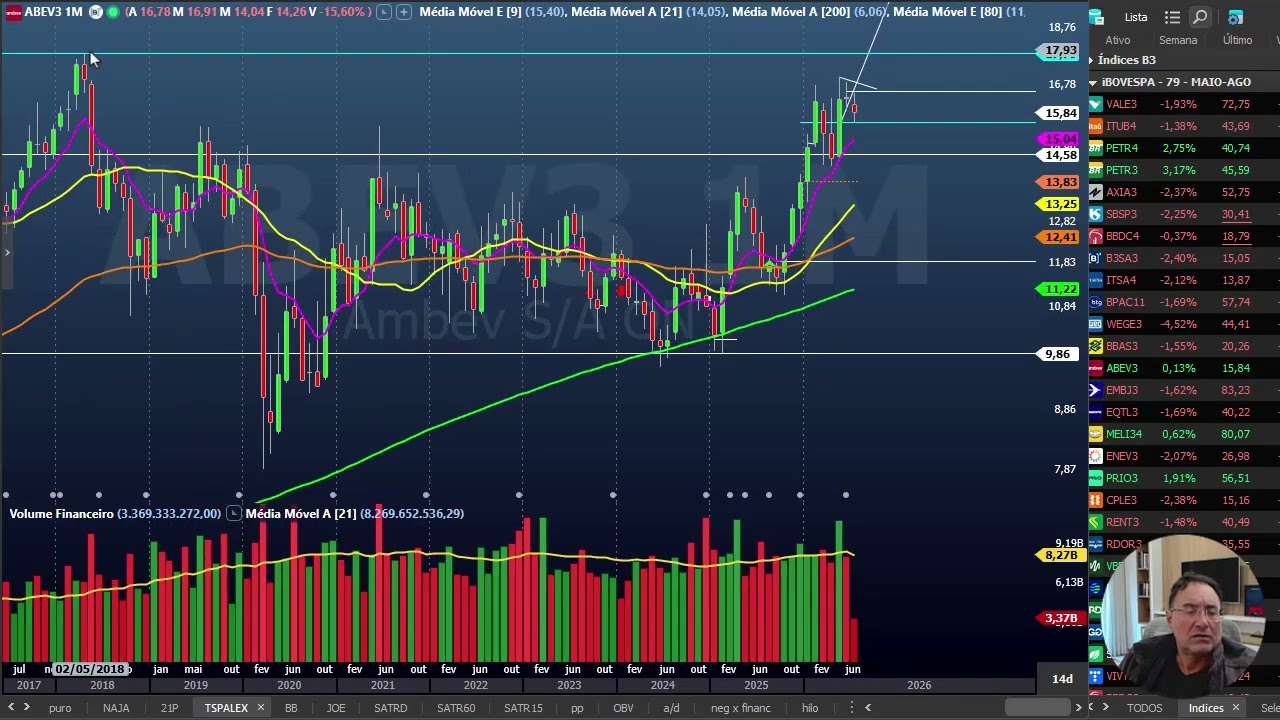
Task: Click the left arrow after the hilo tab
Action: tap(868, 708)
